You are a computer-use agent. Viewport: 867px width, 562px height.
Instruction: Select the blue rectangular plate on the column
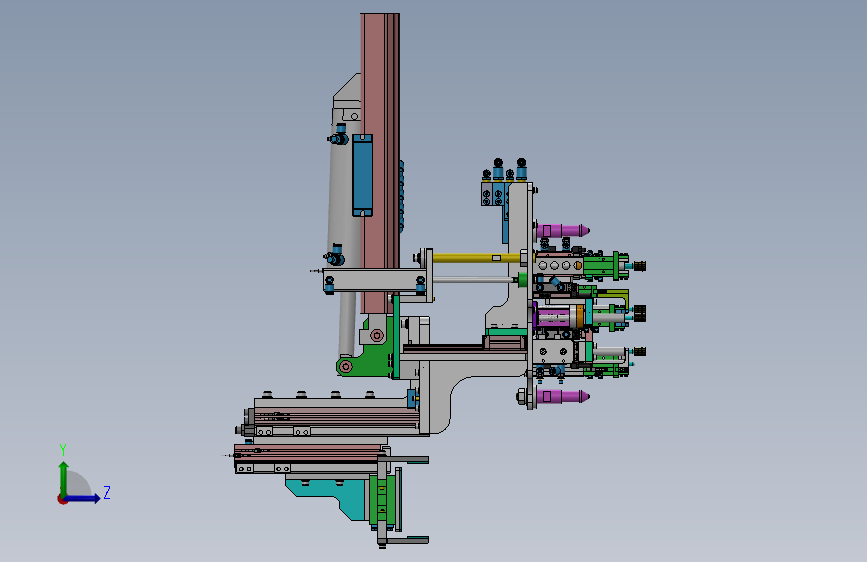point(363,175)
